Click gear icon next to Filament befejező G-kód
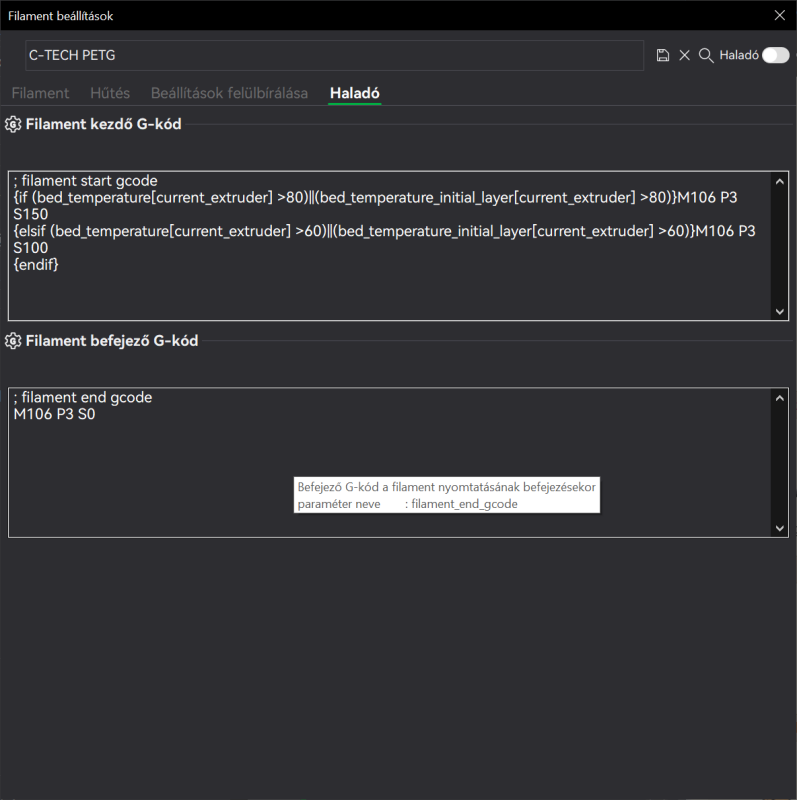Image resolution: width=797 pixels, height=800 pixels. (13, 341)
